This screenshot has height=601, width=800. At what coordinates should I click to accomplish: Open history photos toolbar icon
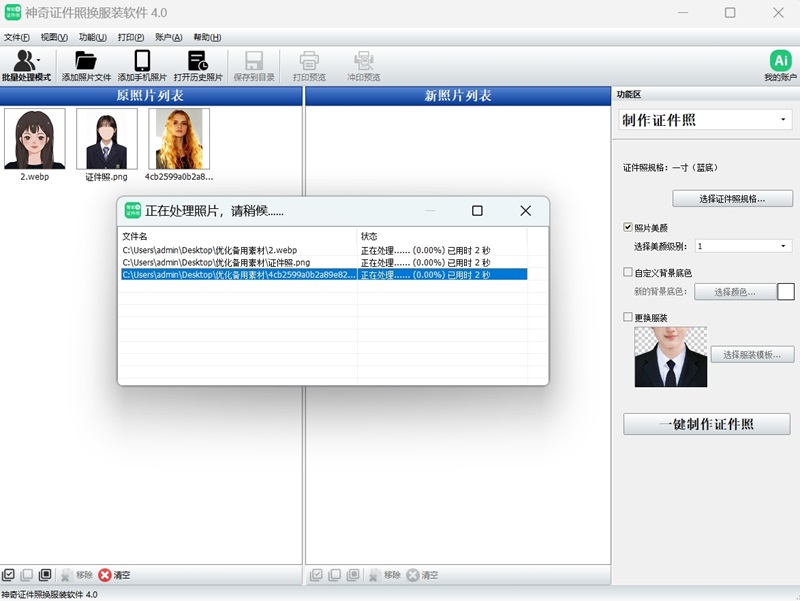[198, 60]
